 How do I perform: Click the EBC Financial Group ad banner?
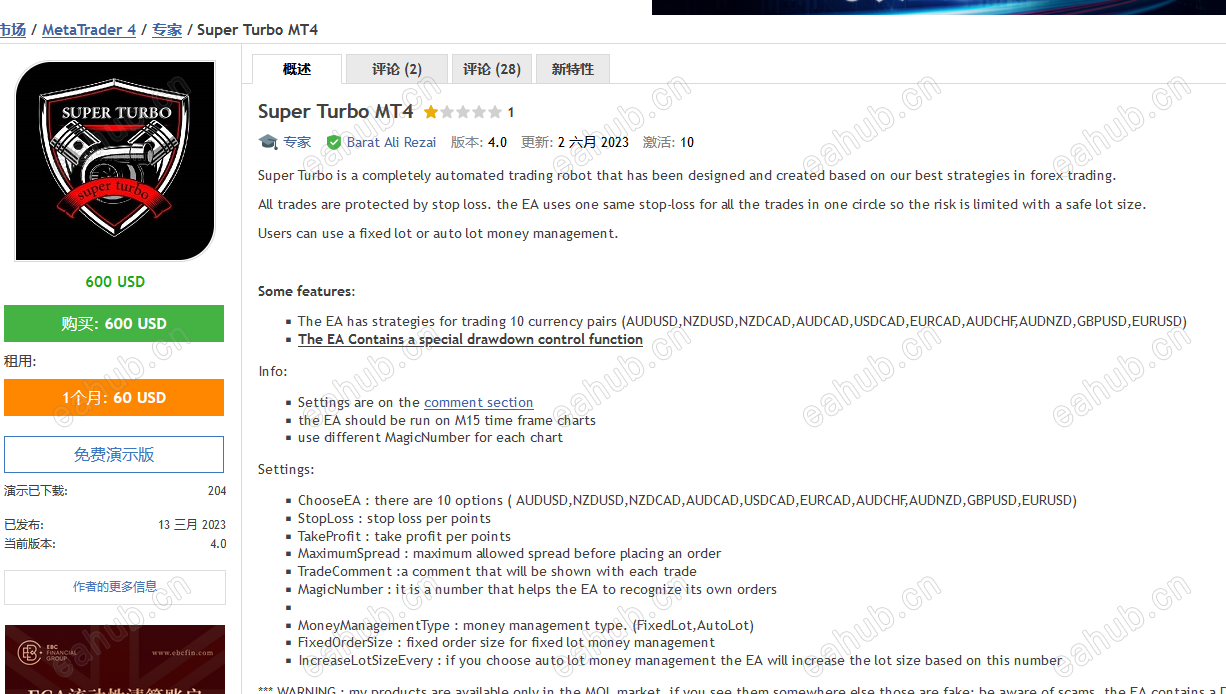point(115,659)
